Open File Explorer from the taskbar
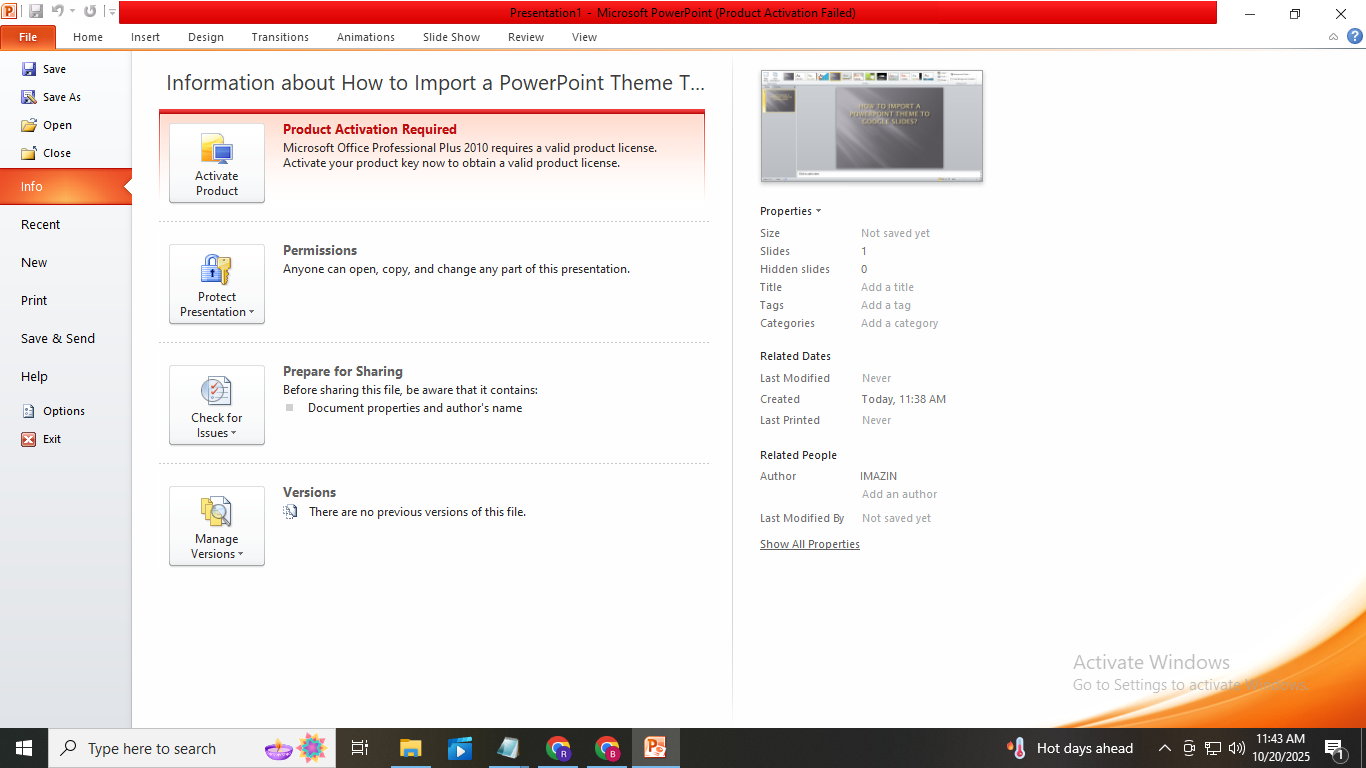 click(x=410, y=748)
